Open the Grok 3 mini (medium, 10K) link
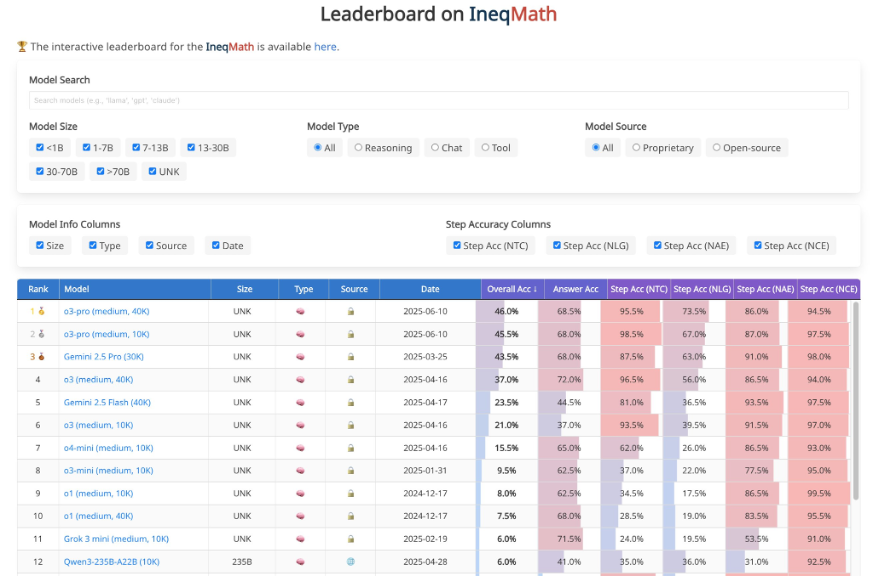Screen dimensions: 874x576 coord(116,539)
